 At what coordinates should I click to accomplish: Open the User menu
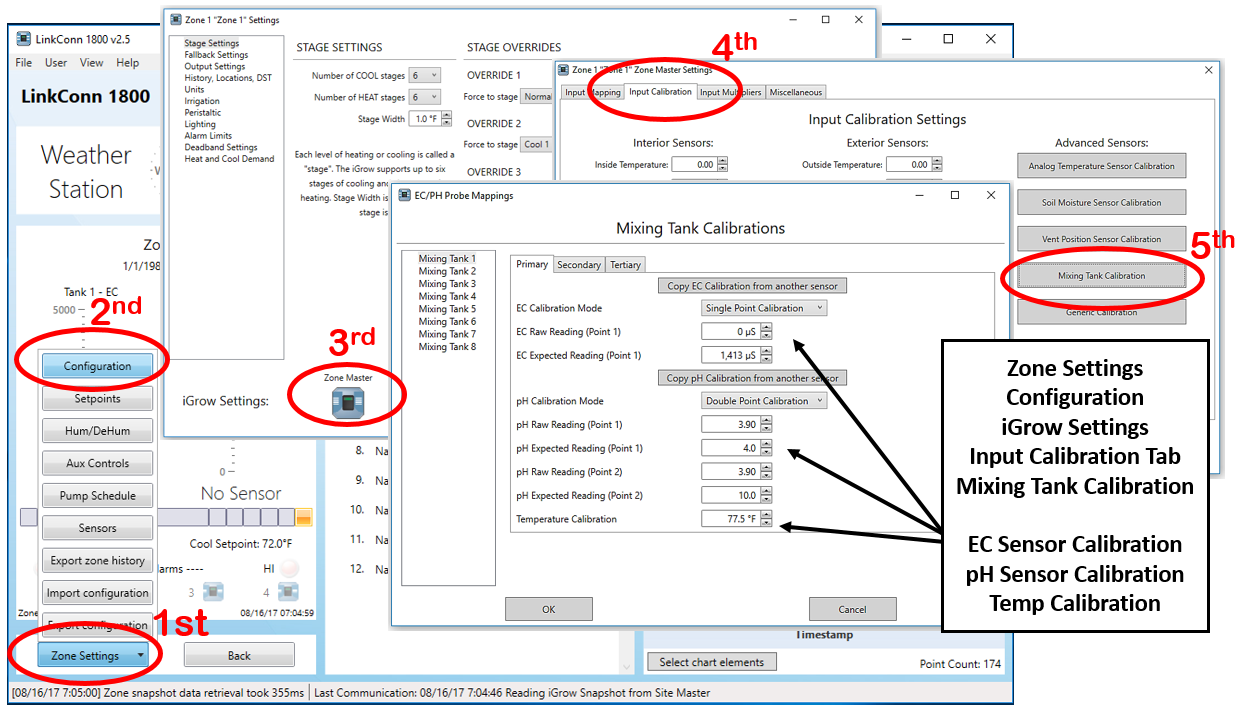[x=56, y=63]
